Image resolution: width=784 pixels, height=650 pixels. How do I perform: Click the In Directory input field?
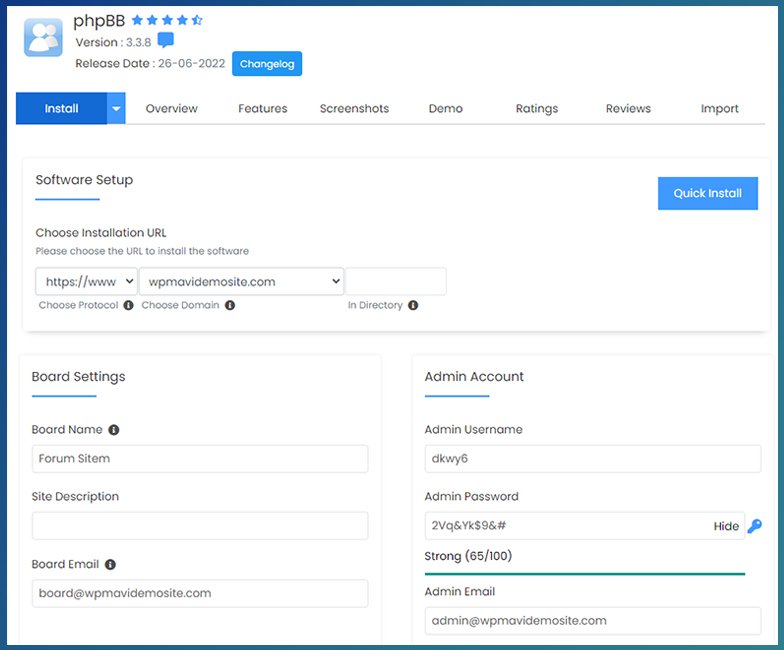click(x=396, y=282)
